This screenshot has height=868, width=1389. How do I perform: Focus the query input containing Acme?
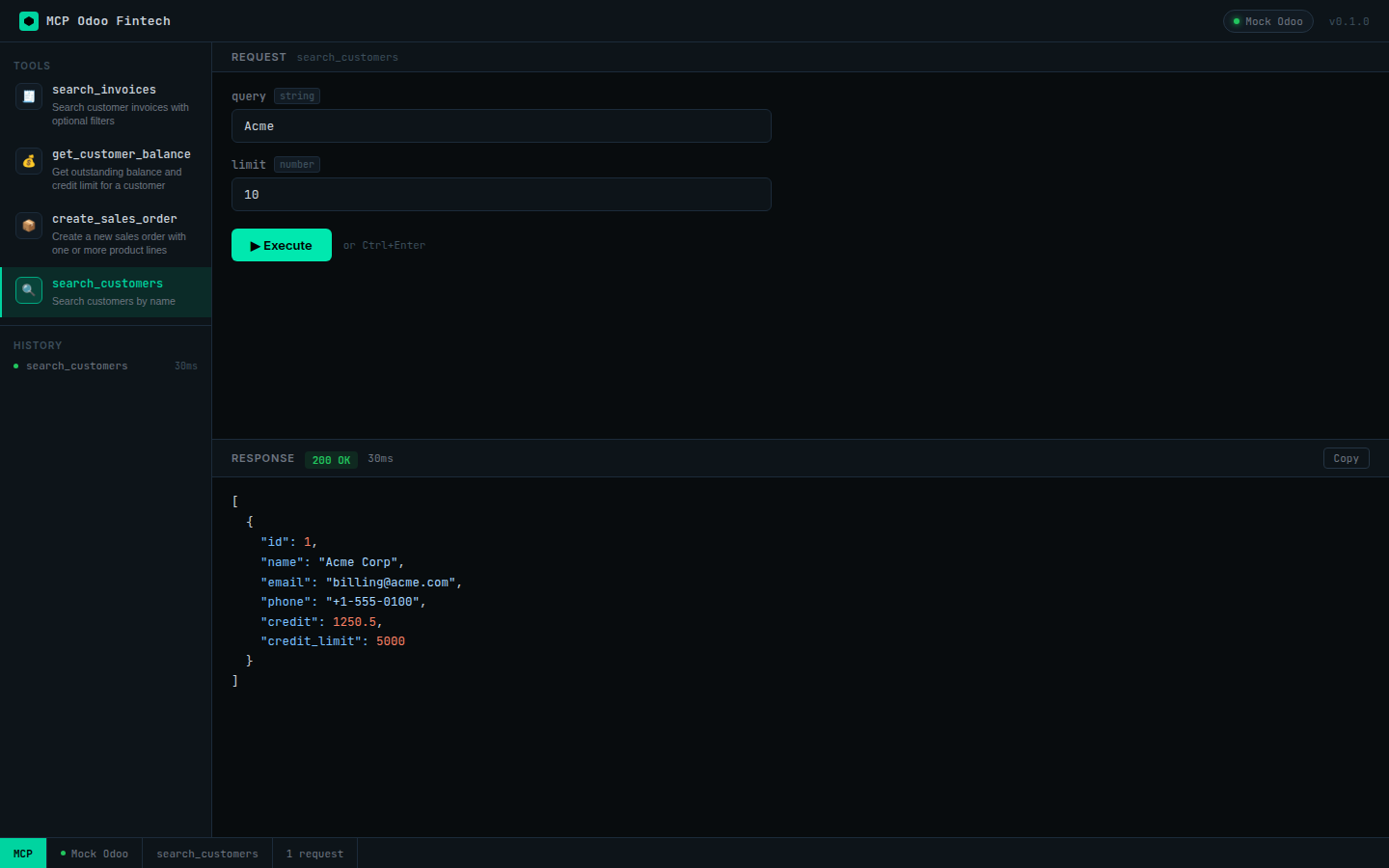pos(502,126)
